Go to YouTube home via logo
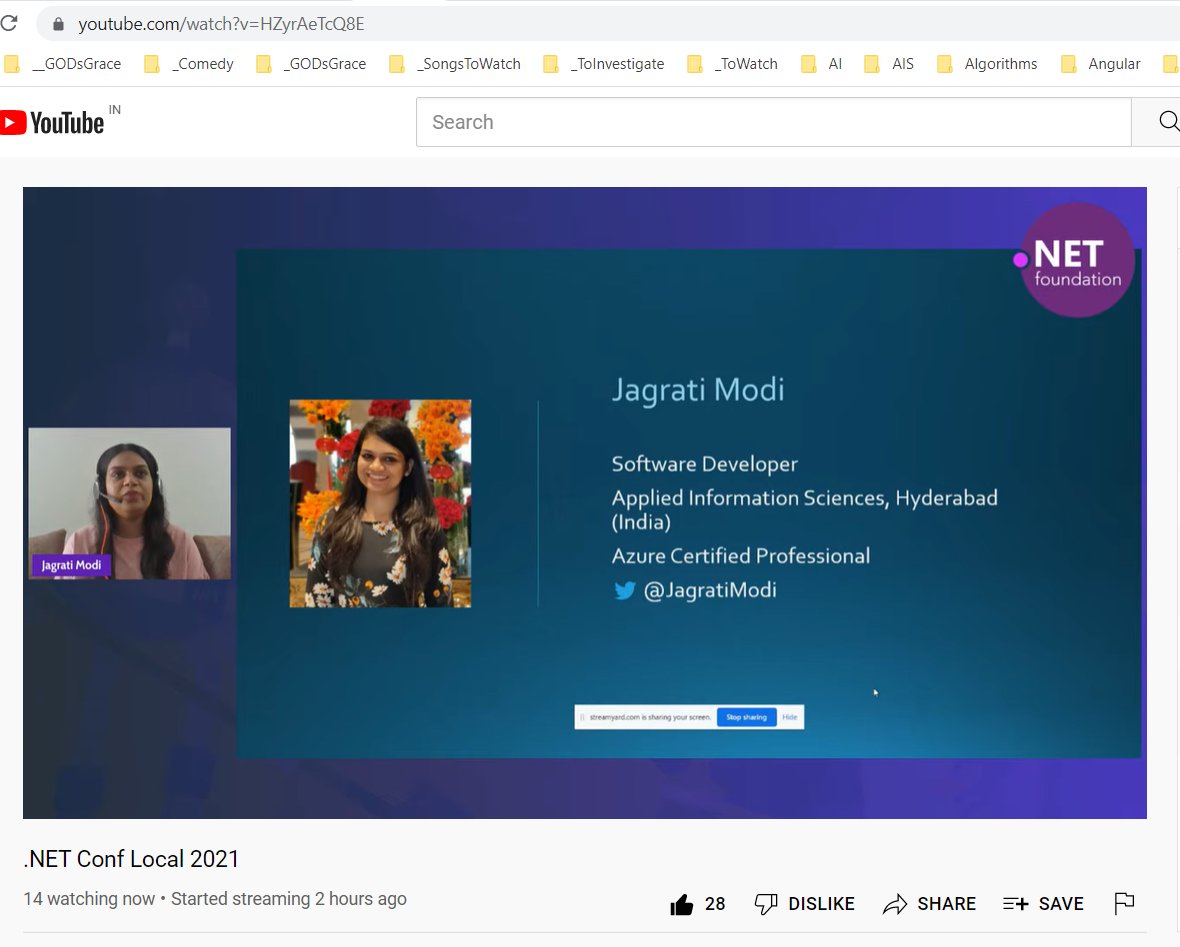The height and width of the screenshot is (947, 1180). tap(52, 123)
